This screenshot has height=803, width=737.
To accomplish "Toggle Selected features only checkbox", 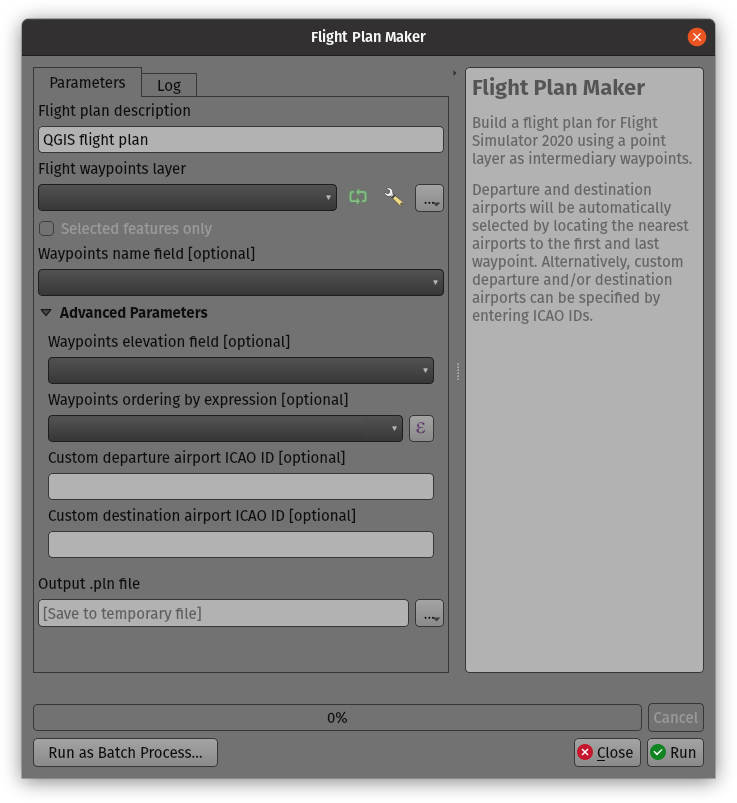I will pos(47,229).
